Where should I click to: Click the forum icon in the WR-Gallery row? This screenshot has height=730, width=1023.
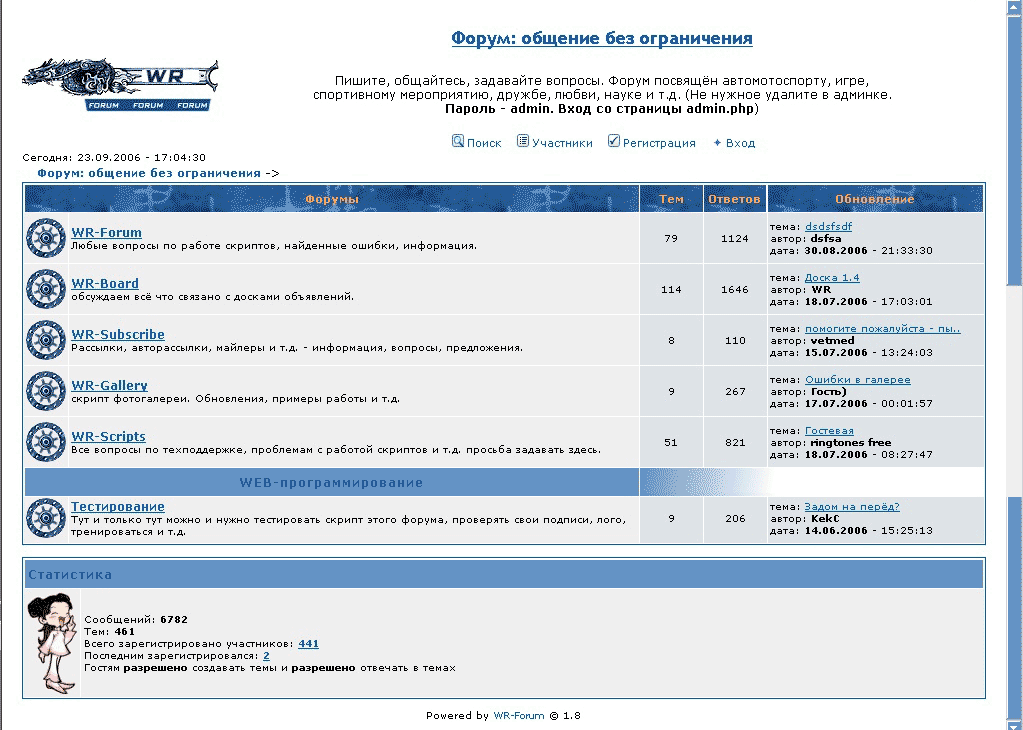coord(46,391)
